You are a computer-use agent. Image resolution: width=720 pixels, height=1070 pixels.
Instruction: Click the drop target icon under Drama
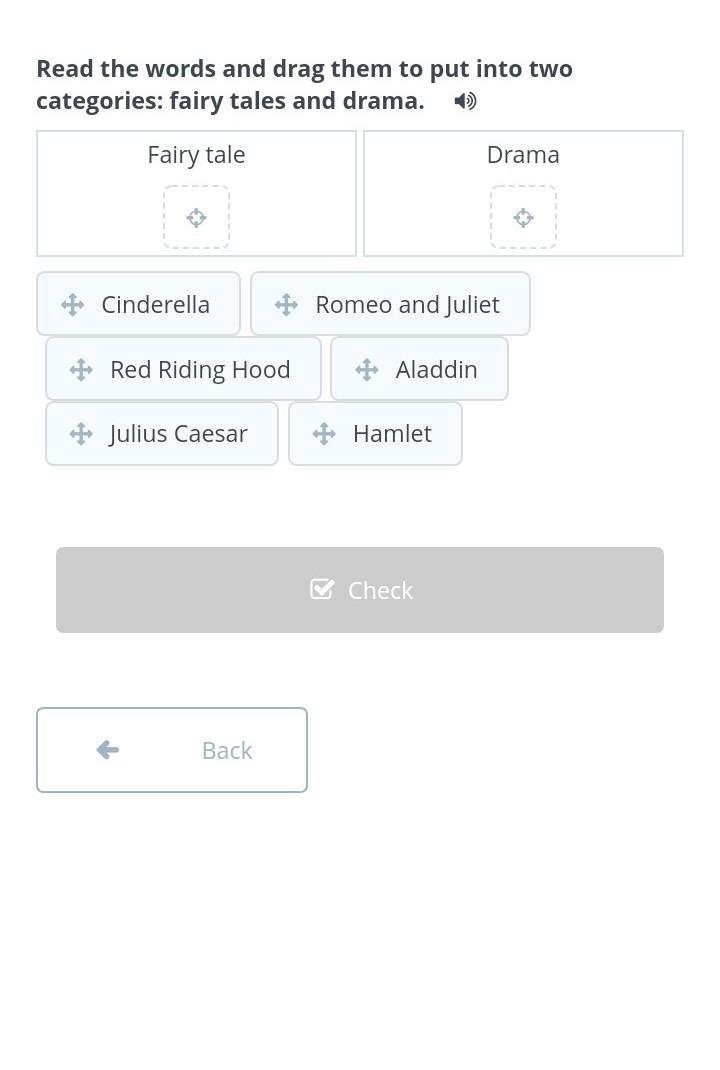(523, 217)
